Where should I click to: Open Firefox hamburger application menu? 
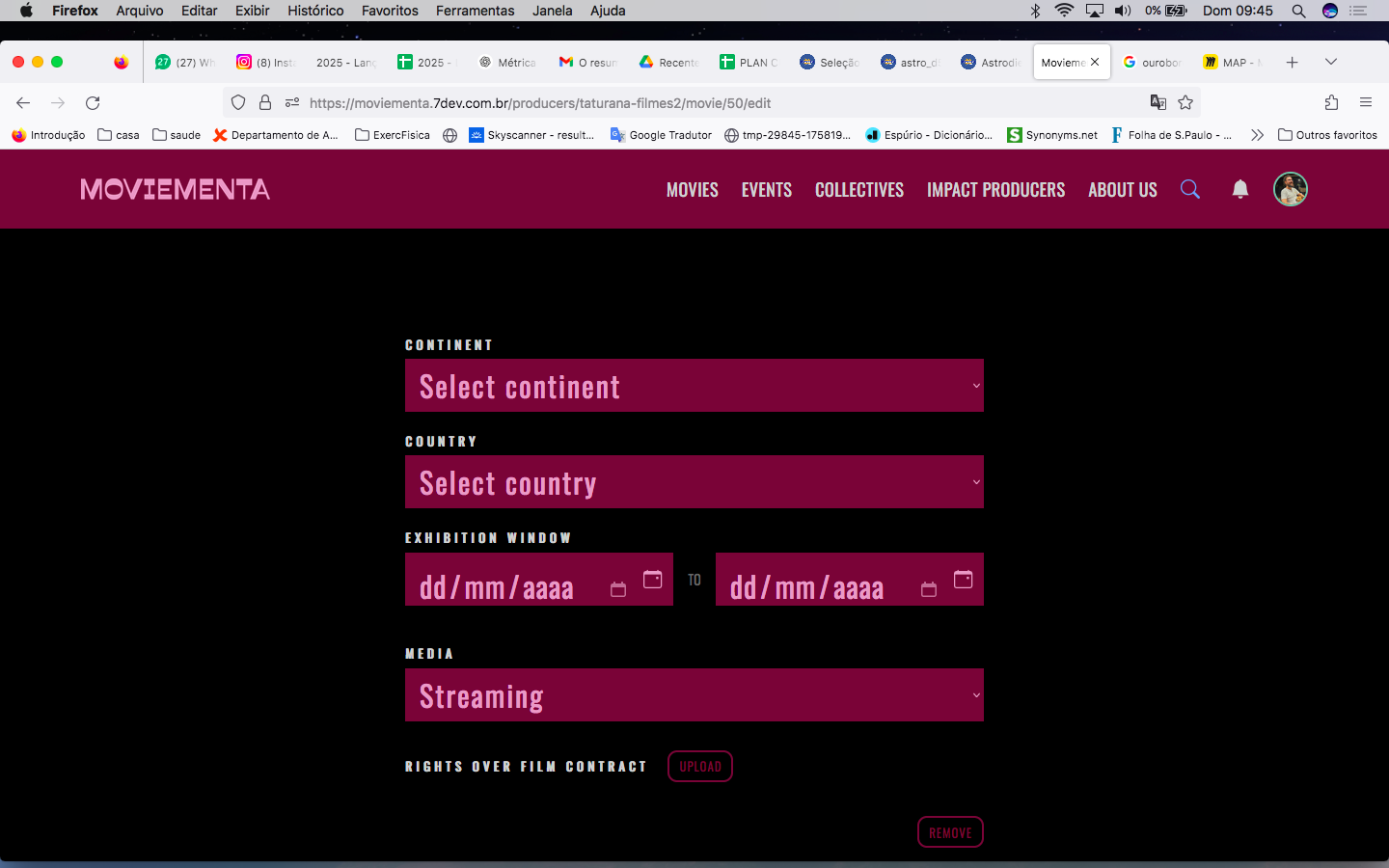1365,103
